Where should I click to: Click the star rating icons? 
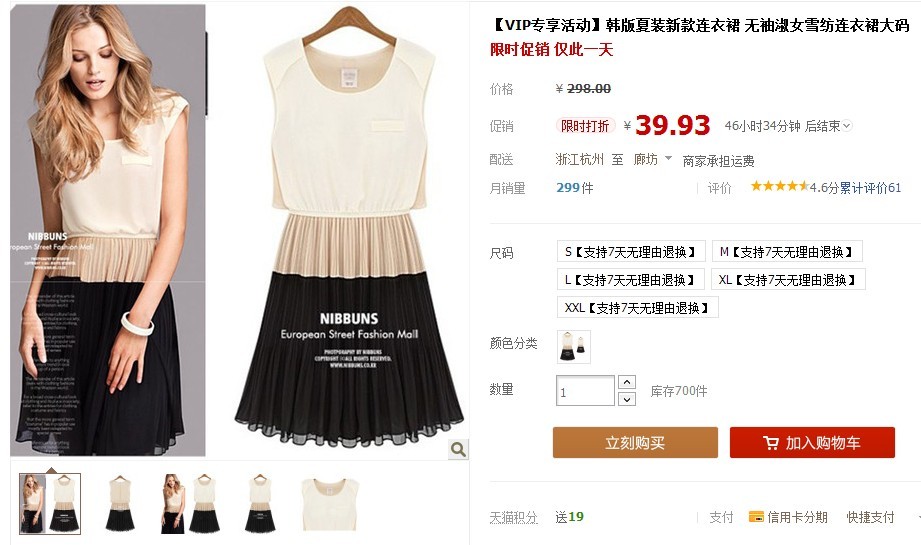(x=779, y=186)
